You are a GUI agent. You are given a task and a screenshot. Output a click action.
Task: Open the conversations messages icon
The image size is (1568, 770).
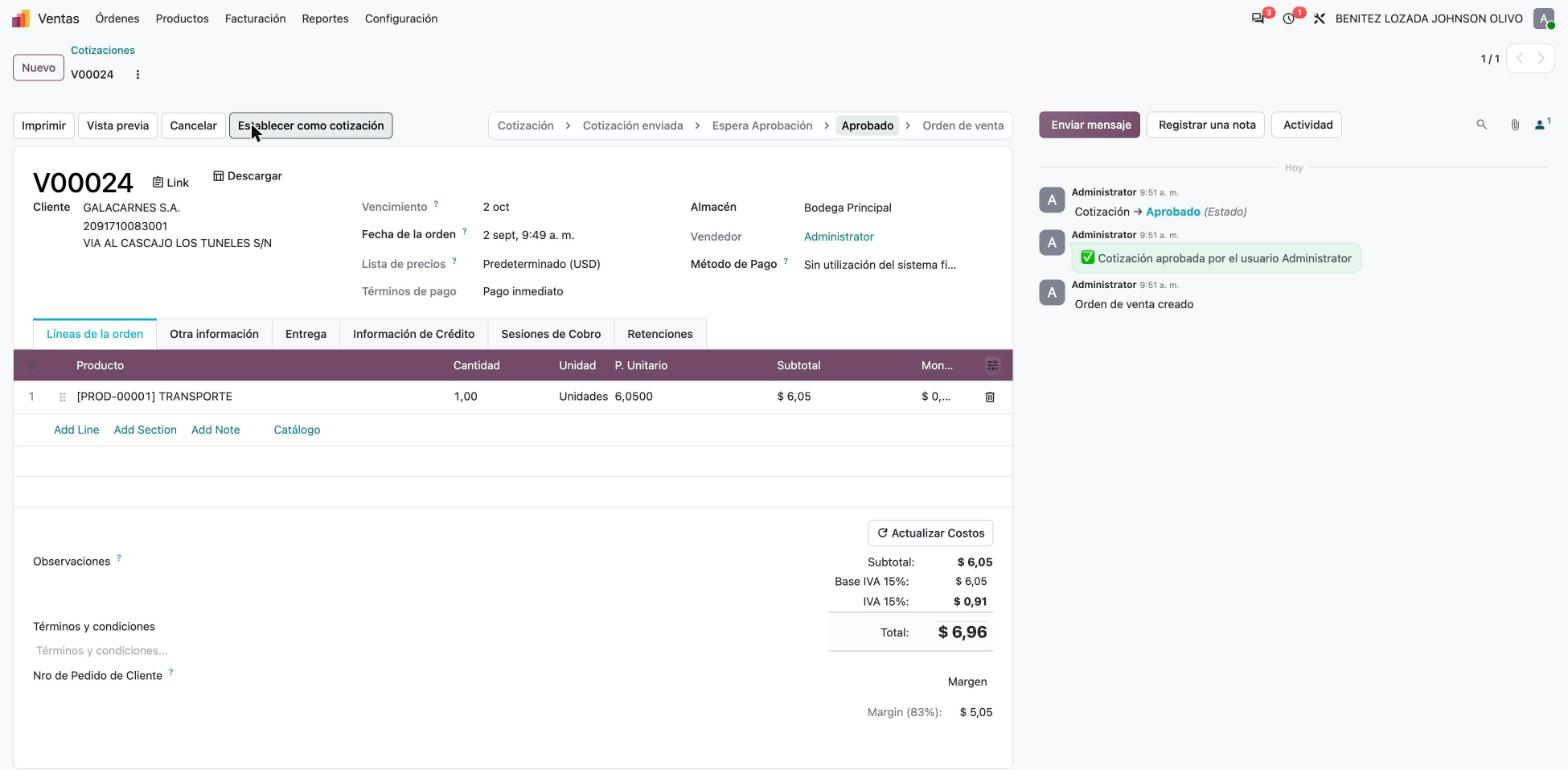(x=1258, y=19)
